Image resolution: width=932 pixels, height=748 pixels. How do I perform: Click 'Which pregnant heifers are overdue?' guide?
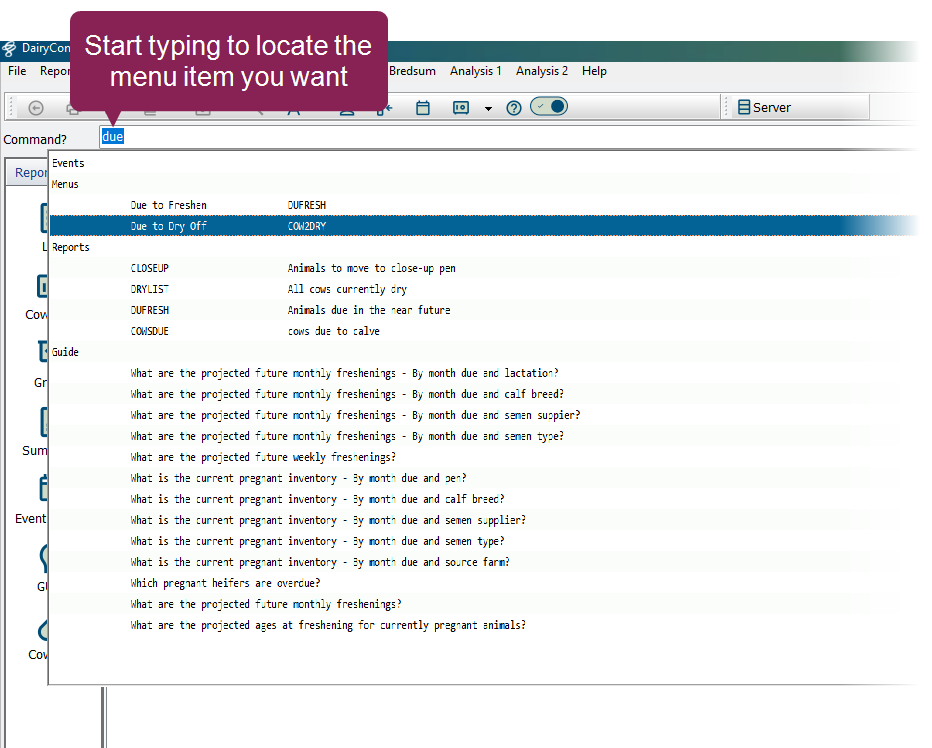pos(225,583)
